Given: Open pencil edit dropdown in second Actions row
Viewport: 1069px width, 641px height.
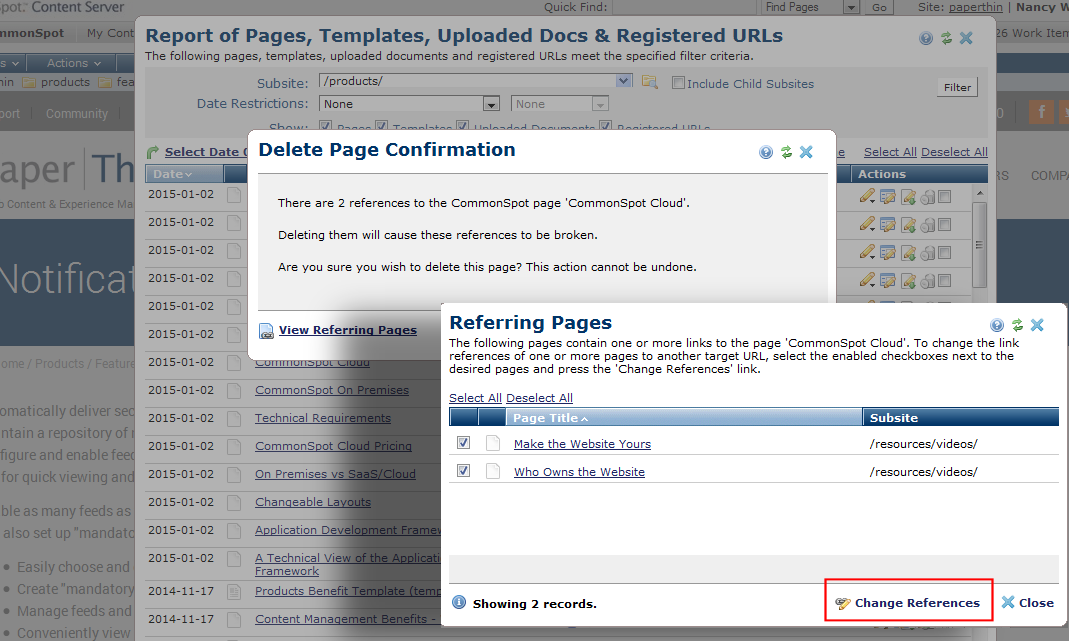Looking at the screenshot, I should pos(867,225).
